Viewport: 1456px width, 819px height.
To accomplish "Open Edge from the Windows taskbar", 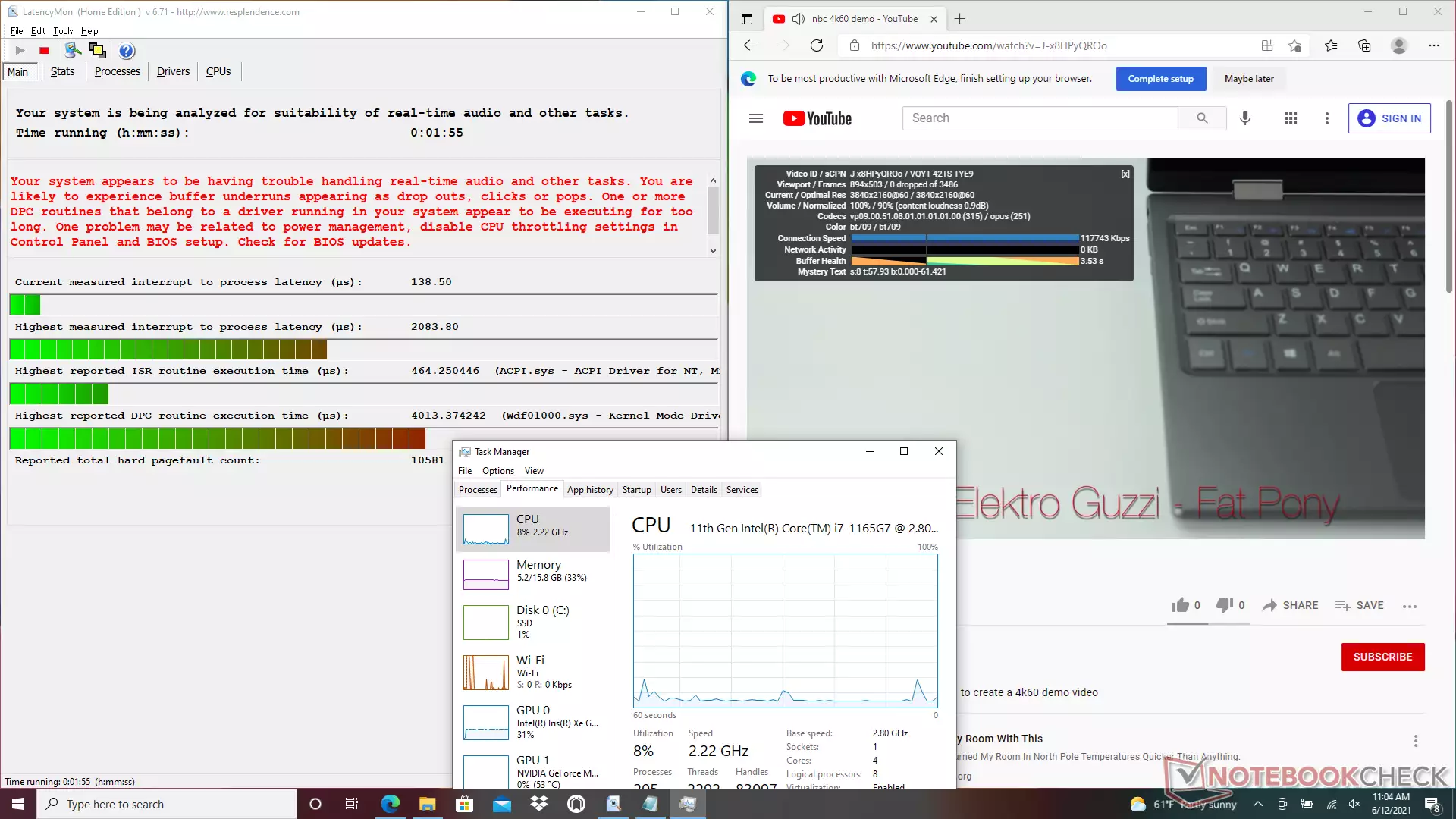I will point(390,804).
